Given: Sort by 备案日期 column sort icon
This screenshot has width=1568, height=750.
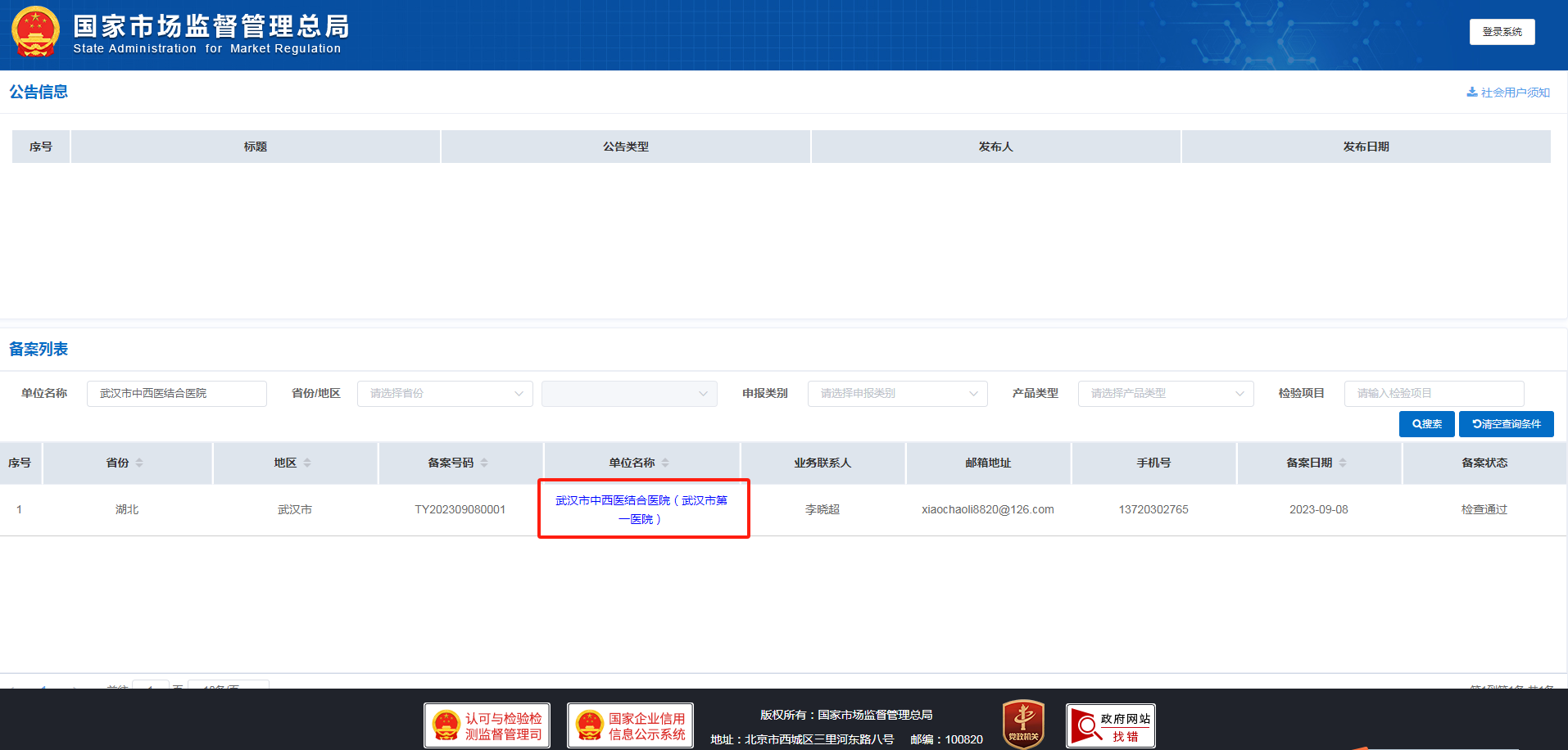Looking at the screenshot, I should (1343, 463).
